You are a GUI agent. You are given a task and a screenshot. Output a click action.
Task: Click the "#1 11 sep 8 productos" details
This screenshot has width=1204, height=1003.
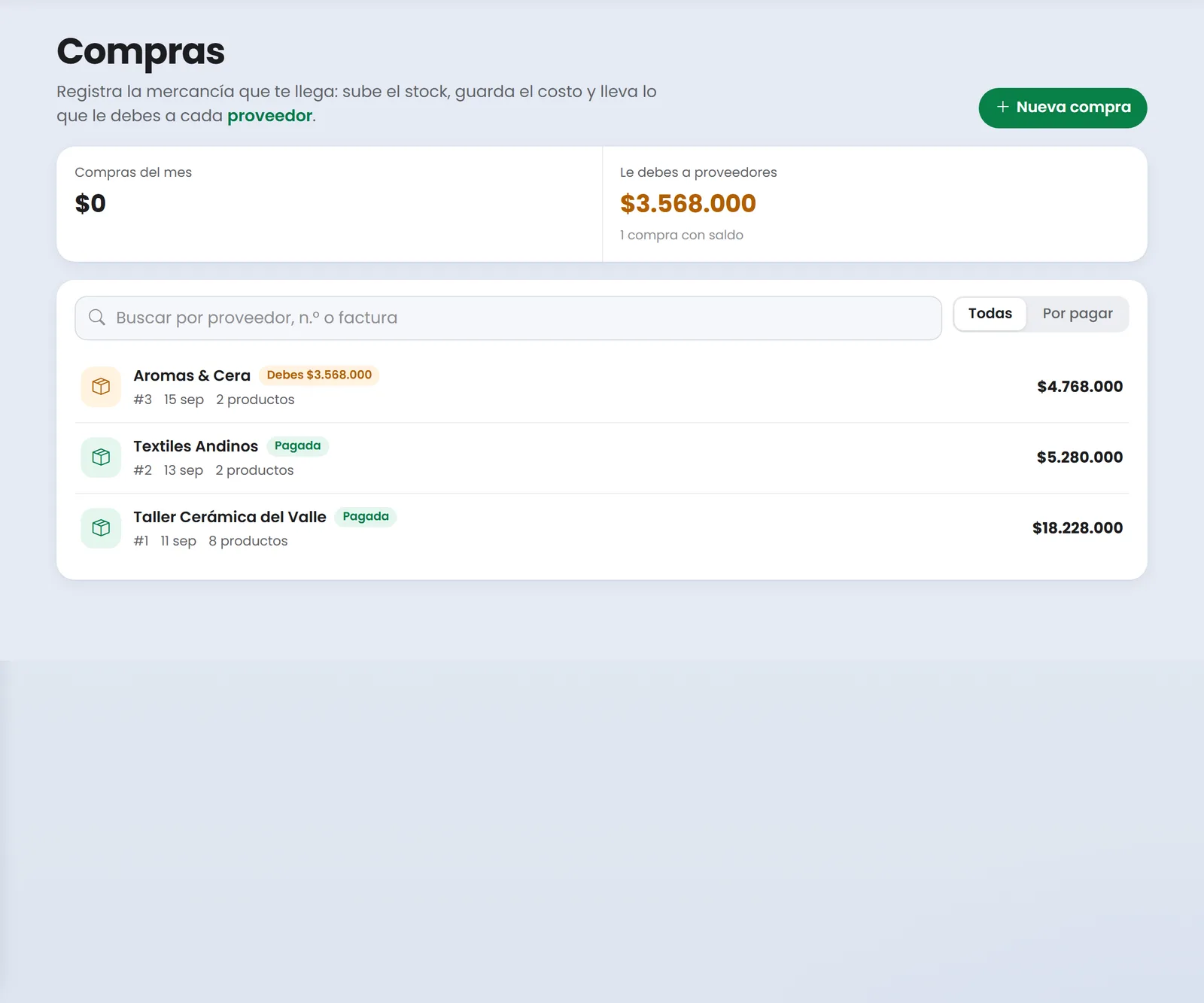(x=211, y=541)
